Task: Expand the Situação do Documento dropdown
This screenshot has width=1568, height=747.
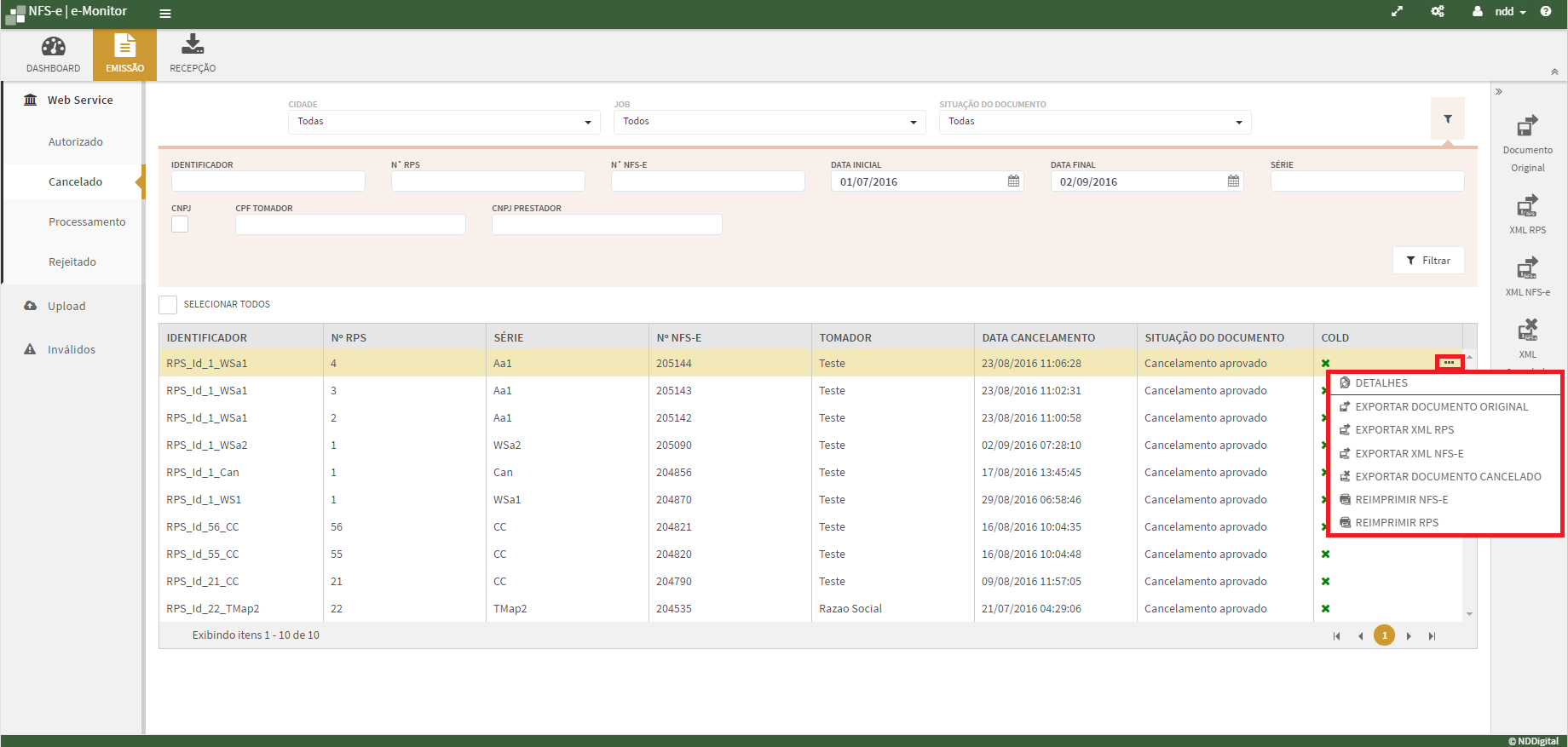Action: click(1094, 122)
